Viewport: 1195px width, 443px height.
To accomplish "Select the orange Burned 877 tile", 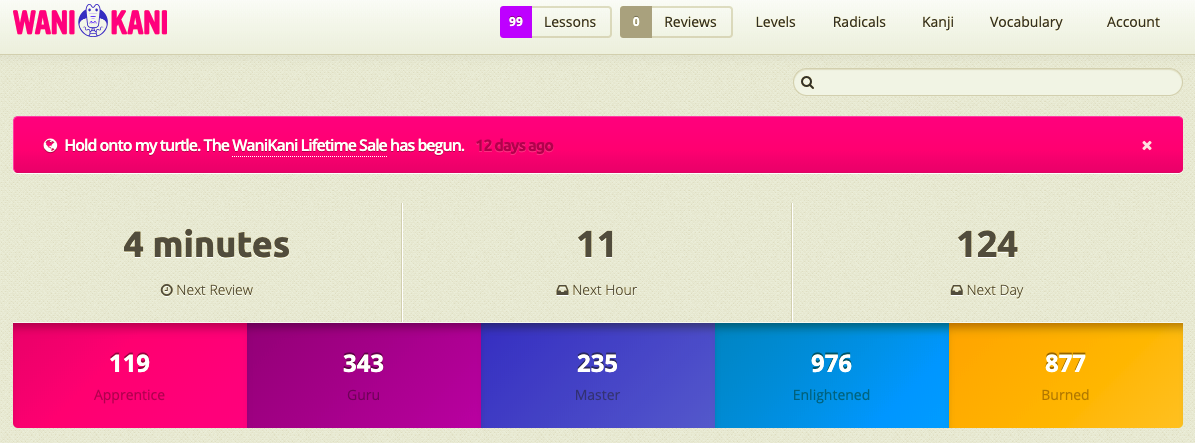I will tap(1065, 375).
